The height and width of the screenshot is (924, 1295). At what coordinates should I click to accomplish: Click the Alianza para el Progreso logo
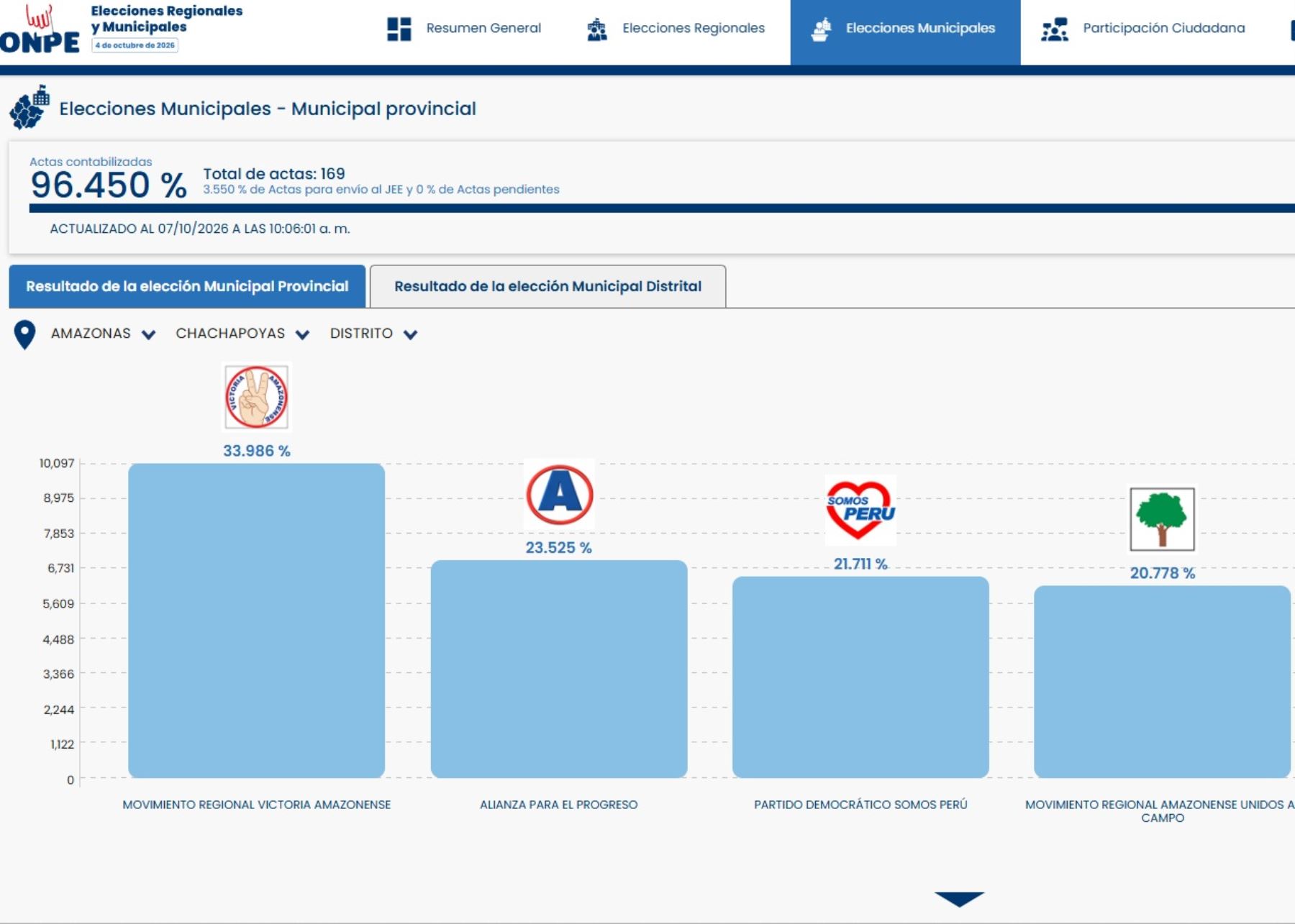tap(559, 495)
